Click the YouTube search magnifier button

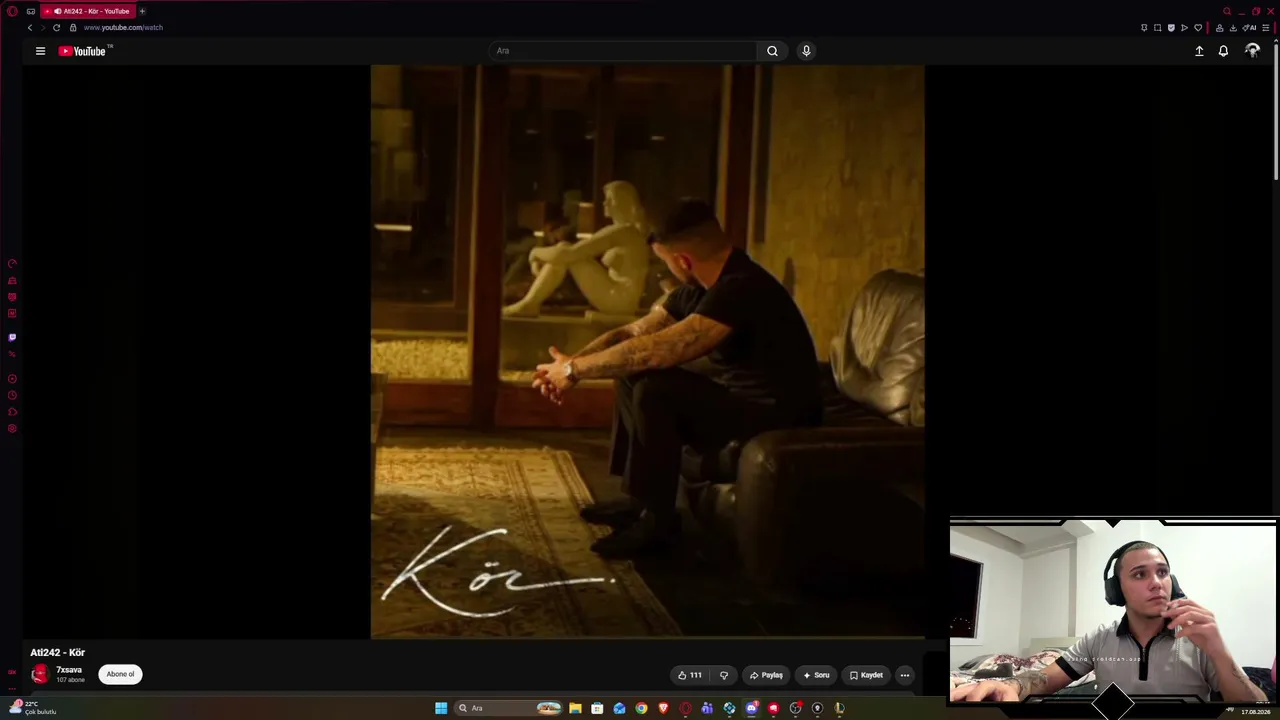[x=772, y=51]
